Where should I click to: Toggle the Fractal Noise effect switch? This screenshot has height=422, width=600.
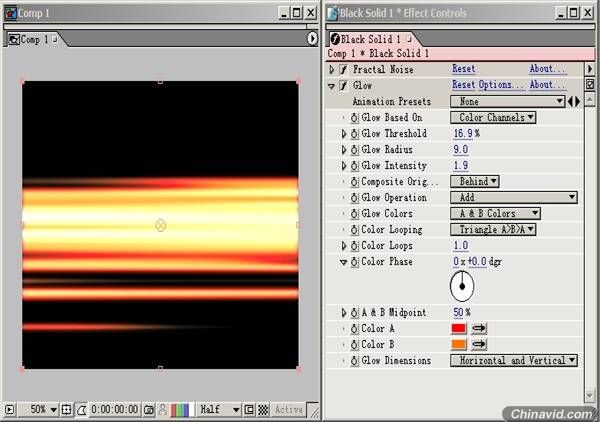click(344, 69)
